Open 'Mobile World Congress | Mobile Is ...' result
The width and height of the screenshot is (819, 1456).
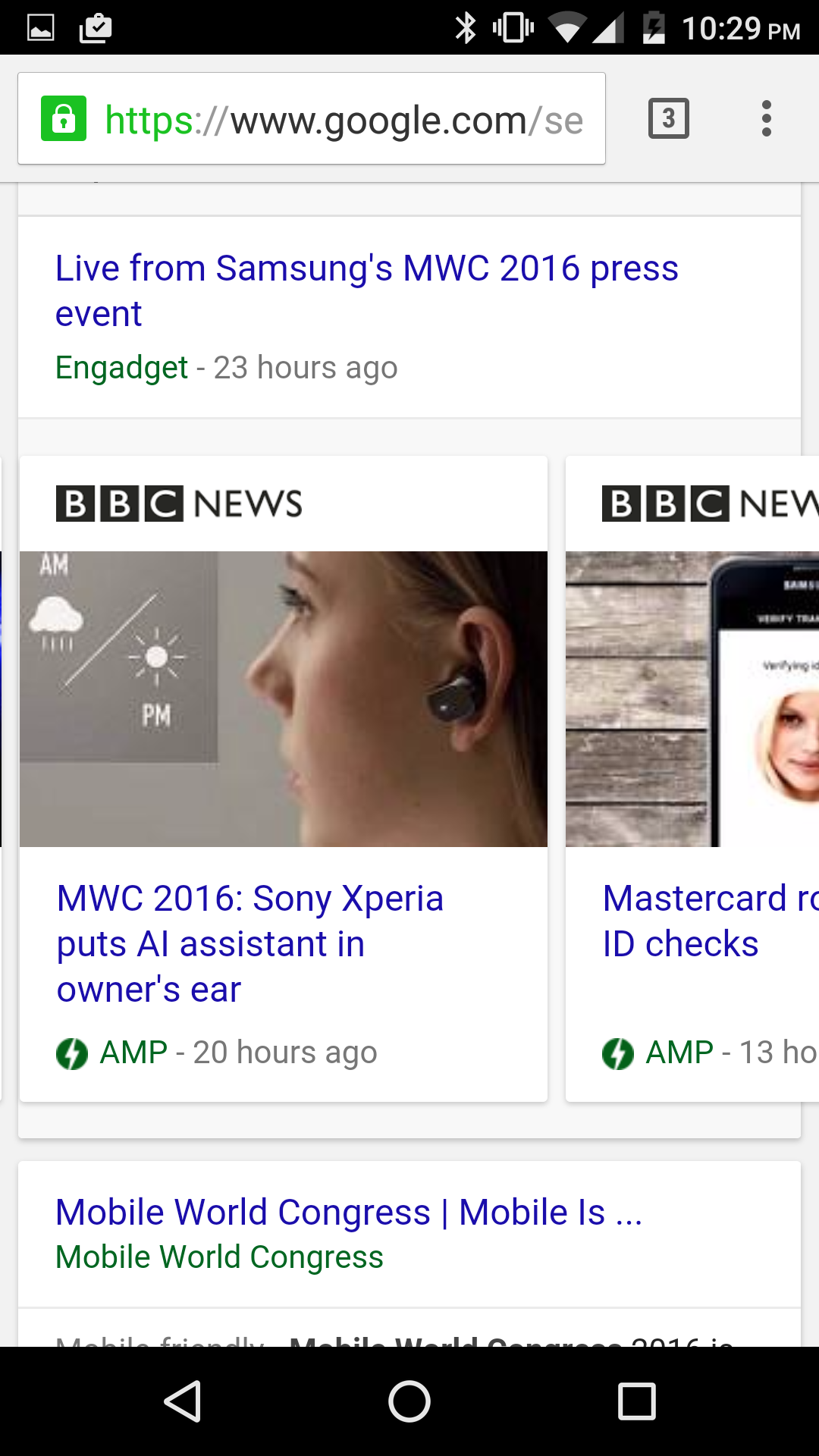pos(349,1212)
